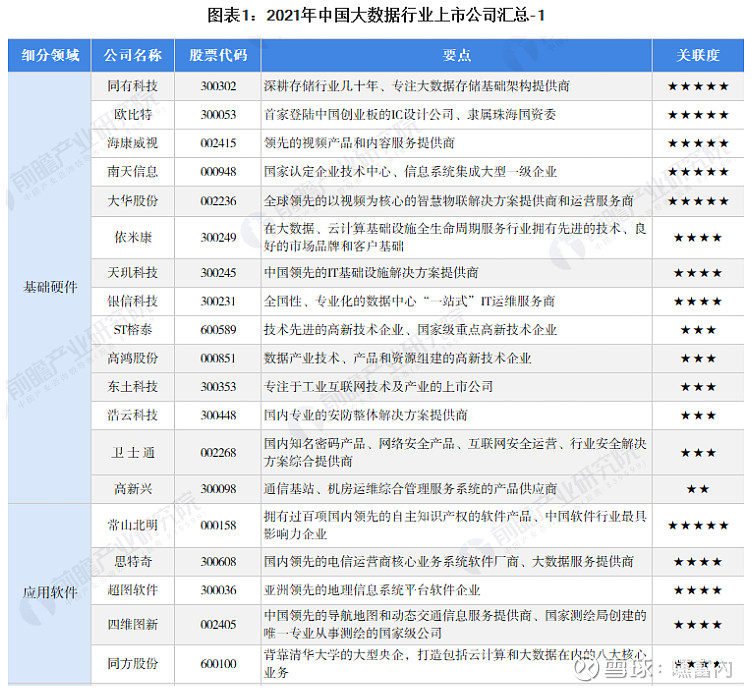Image resolution: width=755 pixels, height=691 pixels.
Task: Click company name 思特奇
Action: point(133,561)
